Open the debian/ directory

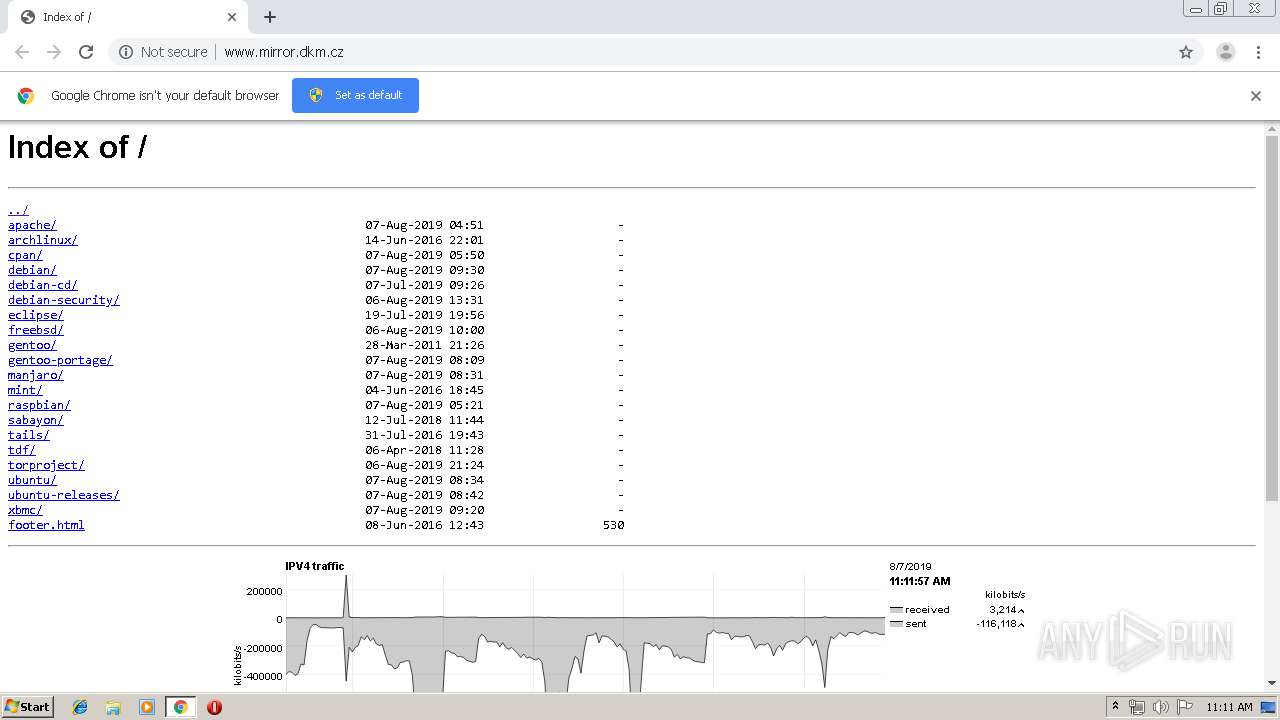tap(32, 270)
